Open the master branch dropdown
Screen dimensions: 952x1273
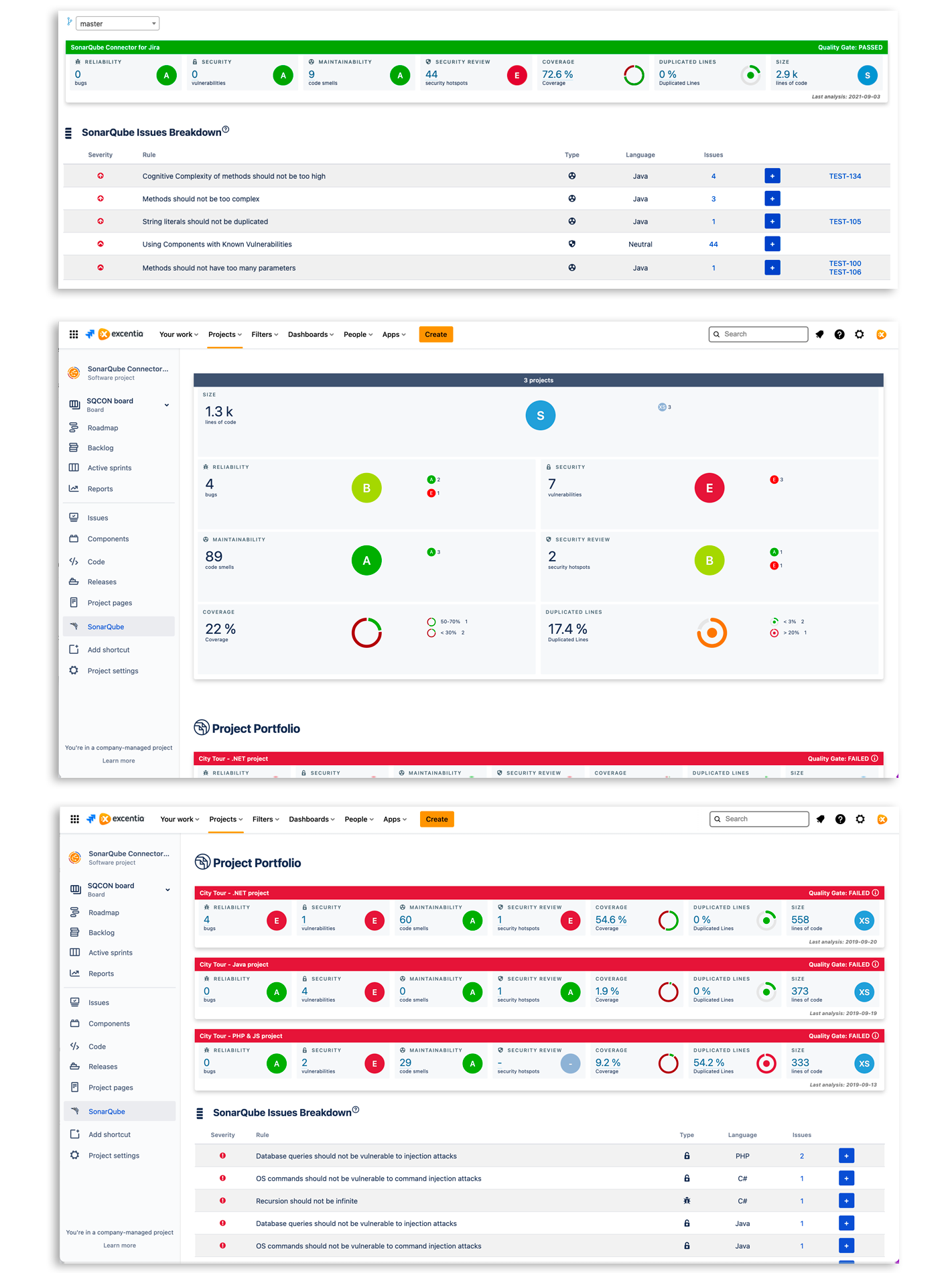click(x=117, y=23)
